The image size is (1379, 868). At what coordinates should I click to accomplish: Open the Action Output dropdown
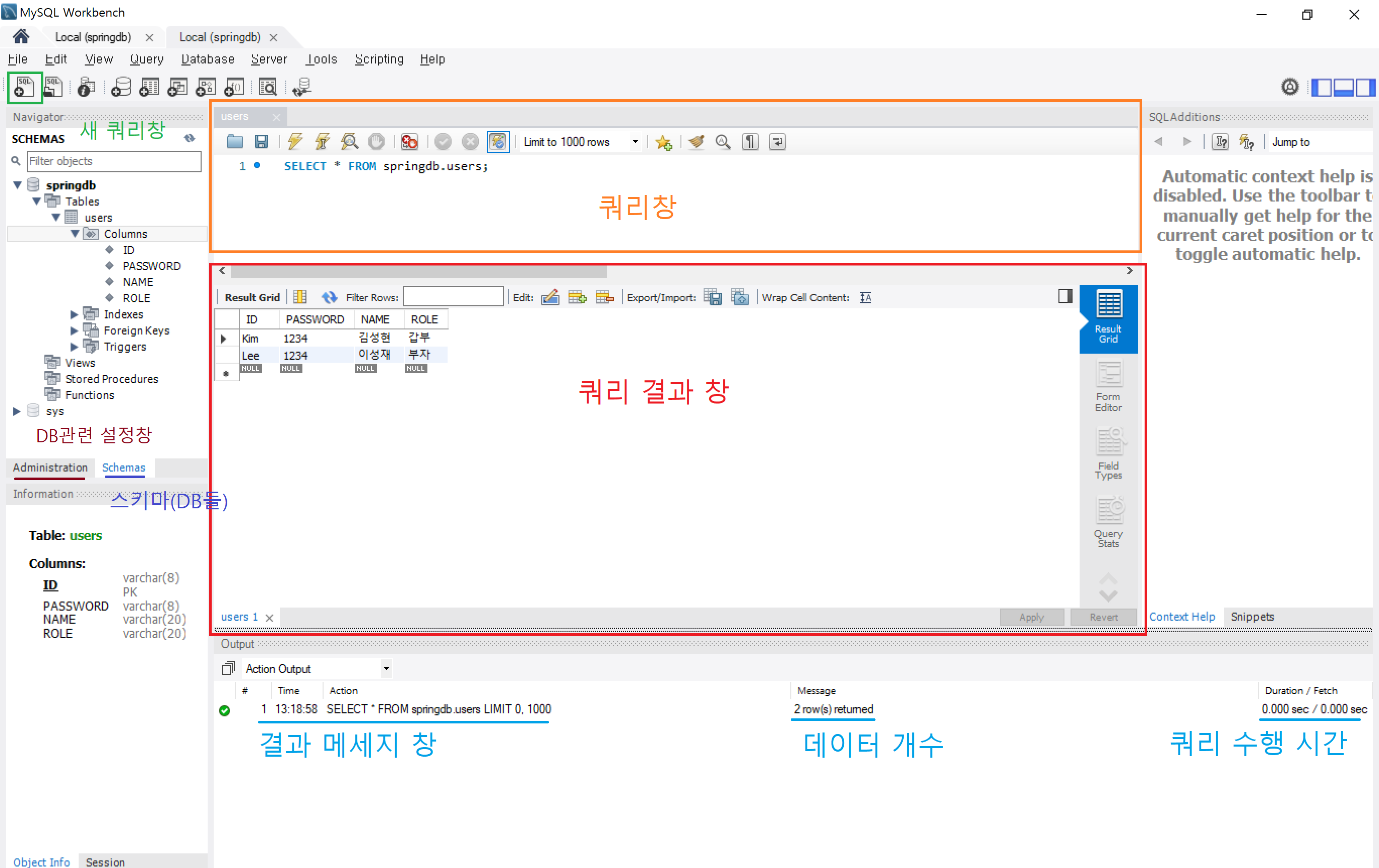pos(386,668)
